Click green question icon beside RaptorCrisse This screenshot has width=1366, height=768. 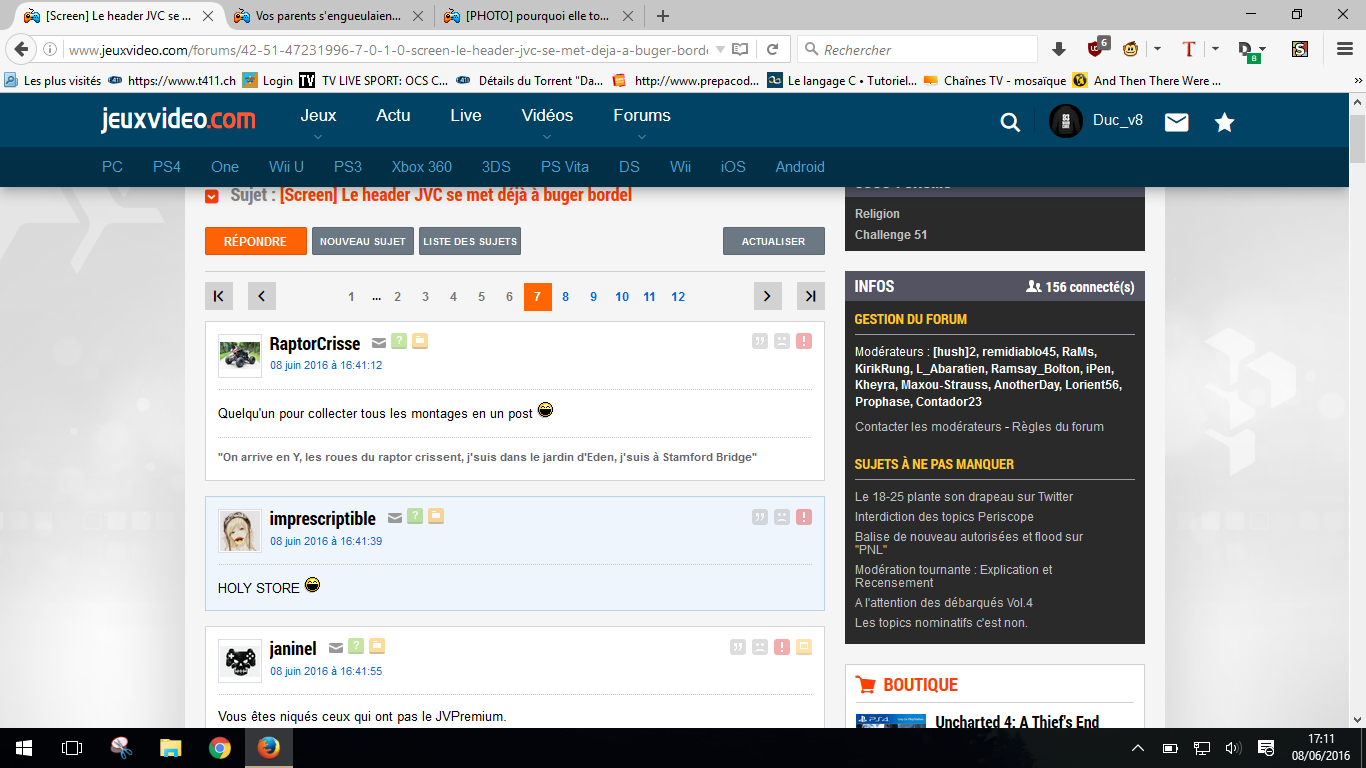pyautogui.click(x=399, y=341)
